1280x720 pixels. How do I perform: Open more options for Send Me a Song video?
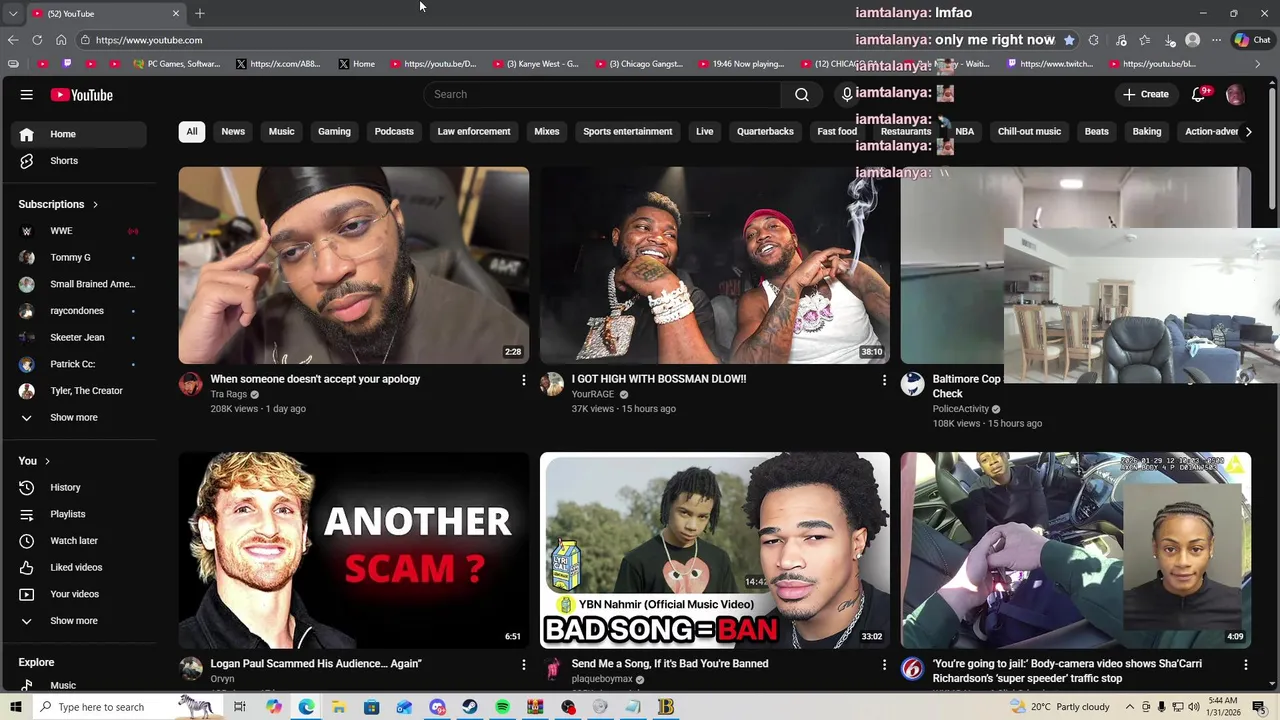(x=884, y=664)
